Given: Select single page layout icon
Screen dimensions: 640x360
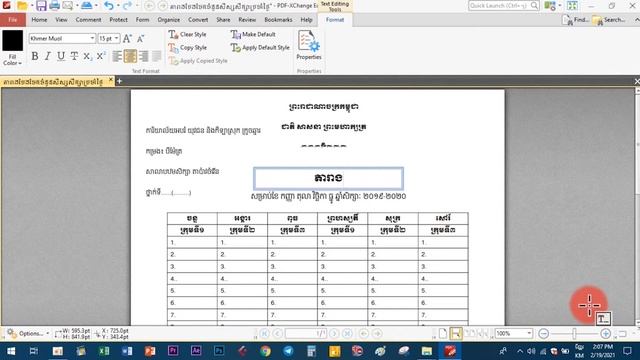Looking at the screenshot, I should (443, 333).
